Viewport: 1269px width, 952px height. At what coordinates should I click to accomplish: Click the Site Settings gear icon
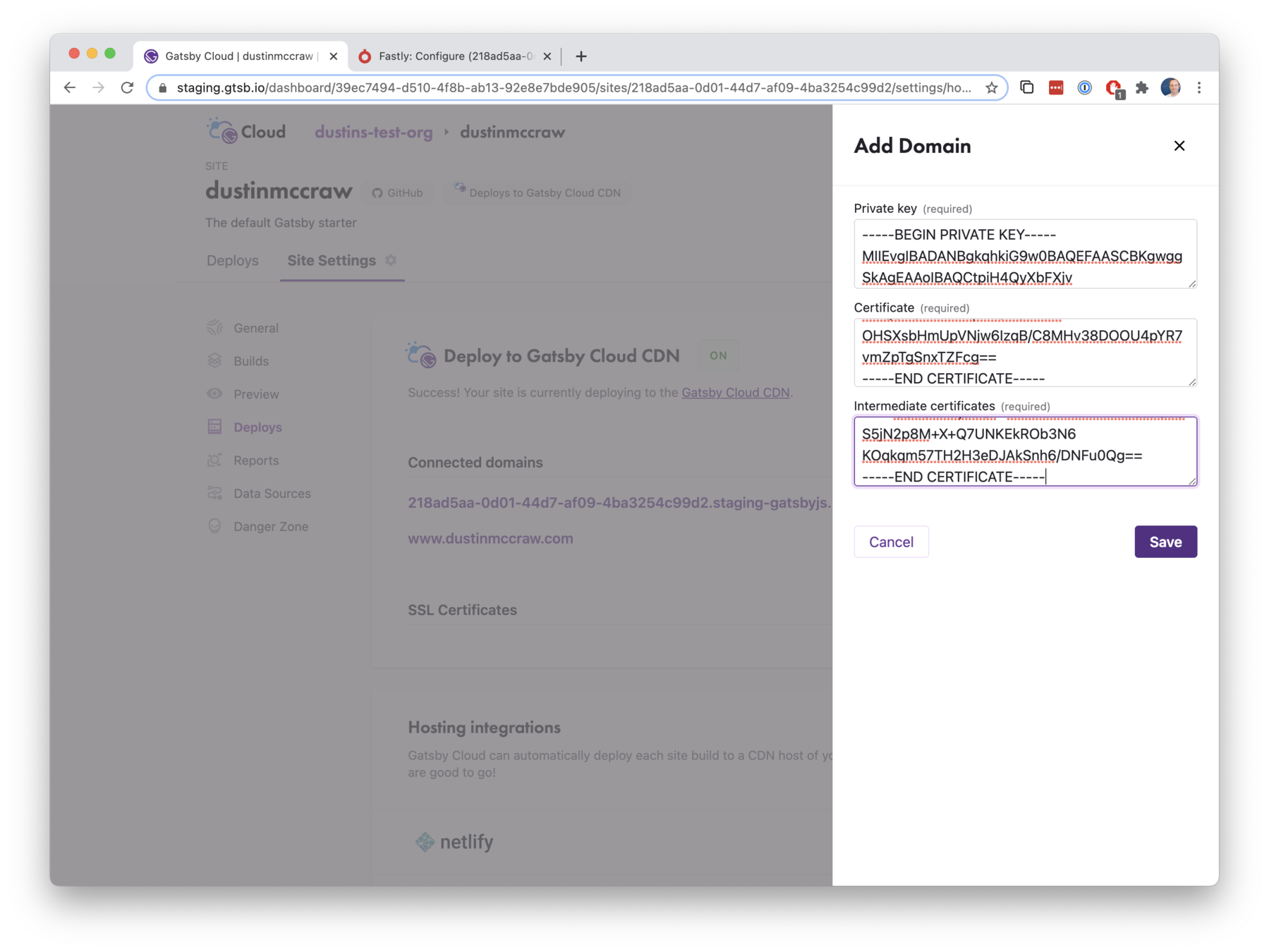[x=391, y=260]
